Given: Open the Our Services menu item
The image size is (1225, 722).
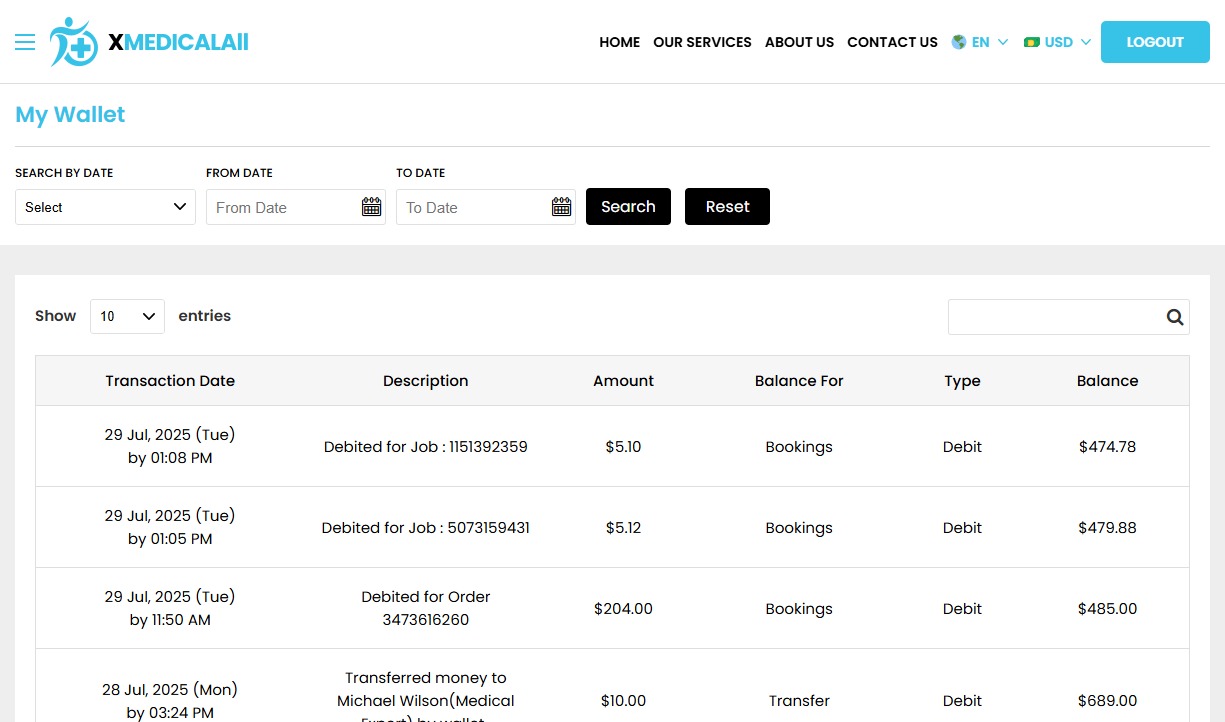Looking at the screenshot, I should coord(702,42).
